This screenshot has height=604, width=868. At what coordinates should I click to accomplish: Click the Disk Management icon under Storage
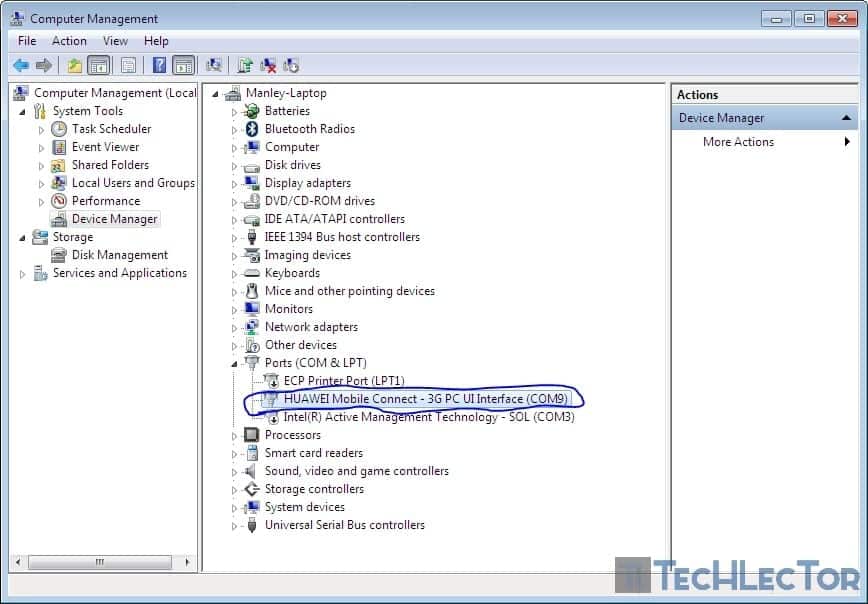click(59, 255)
